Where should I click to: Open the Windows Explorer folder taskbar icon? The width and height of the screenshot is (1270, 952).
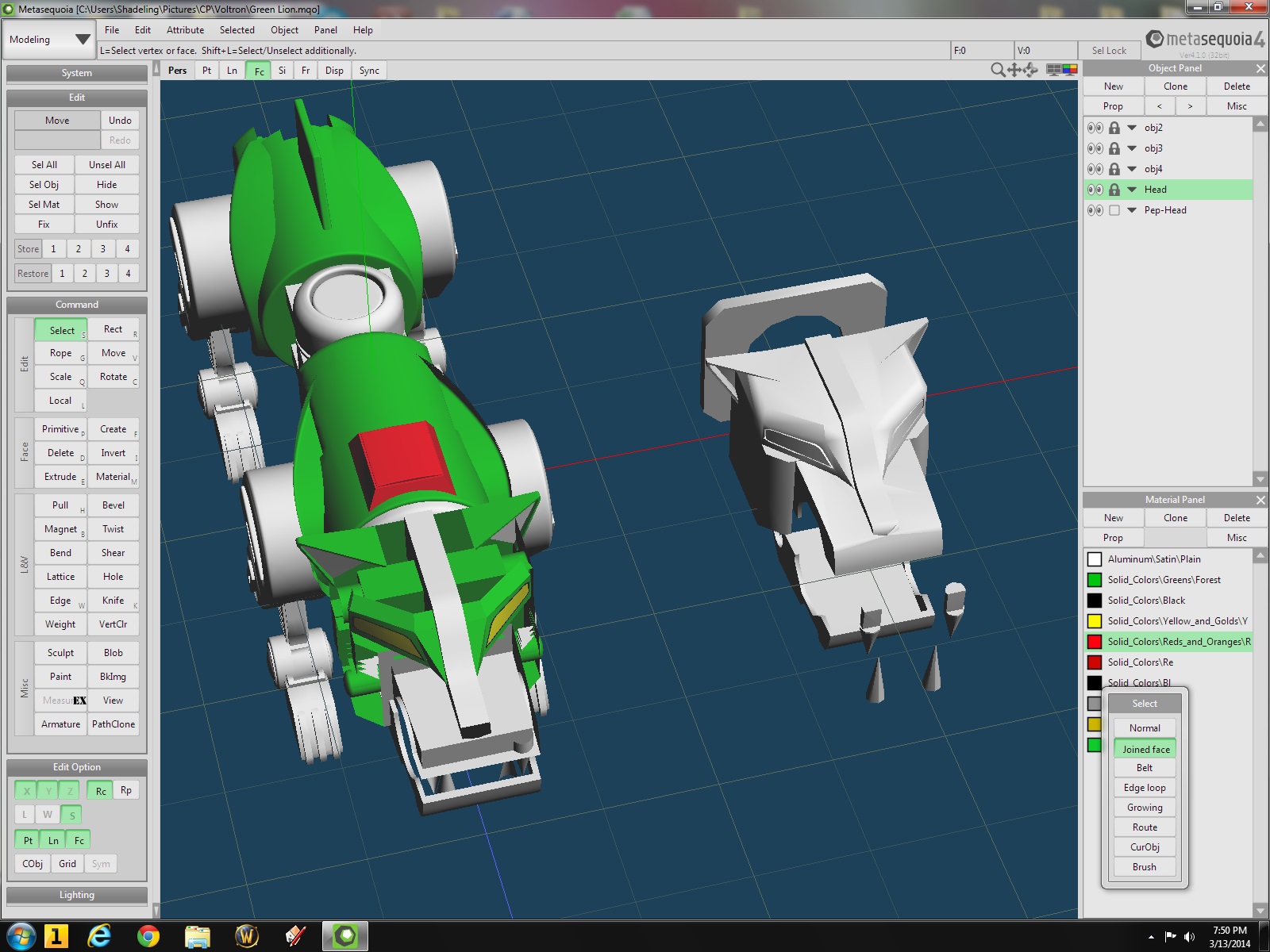[x=197, y=937]
